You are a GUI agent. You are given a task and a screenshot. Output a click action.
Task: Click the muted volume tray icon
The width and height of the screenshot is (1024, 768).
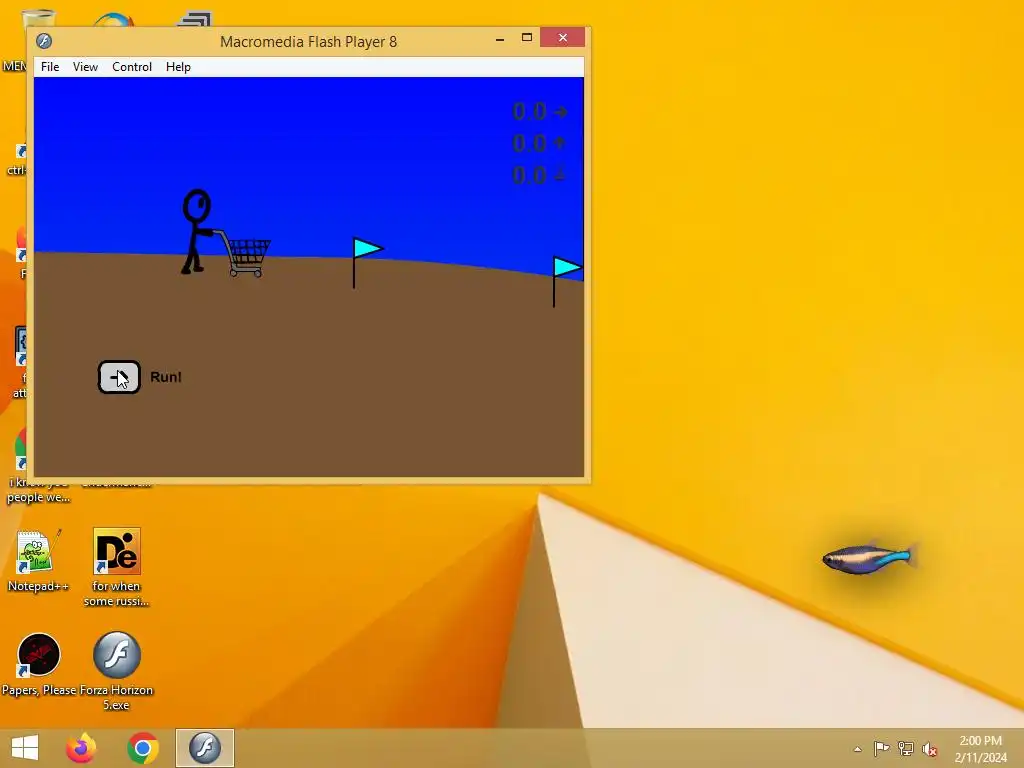point(930,749)
